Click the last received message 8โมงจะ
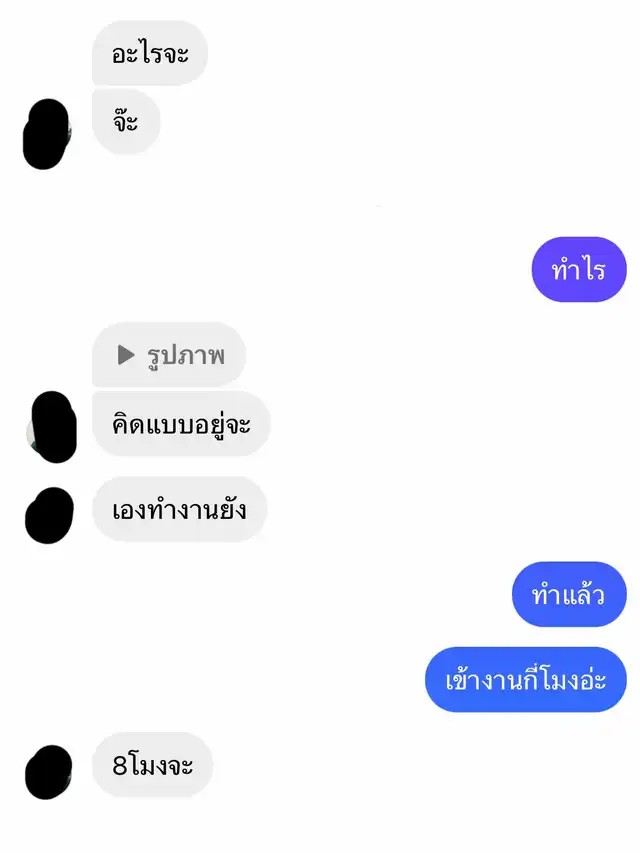The height and width of the screenshot is (853, 640). coord(152,765)
